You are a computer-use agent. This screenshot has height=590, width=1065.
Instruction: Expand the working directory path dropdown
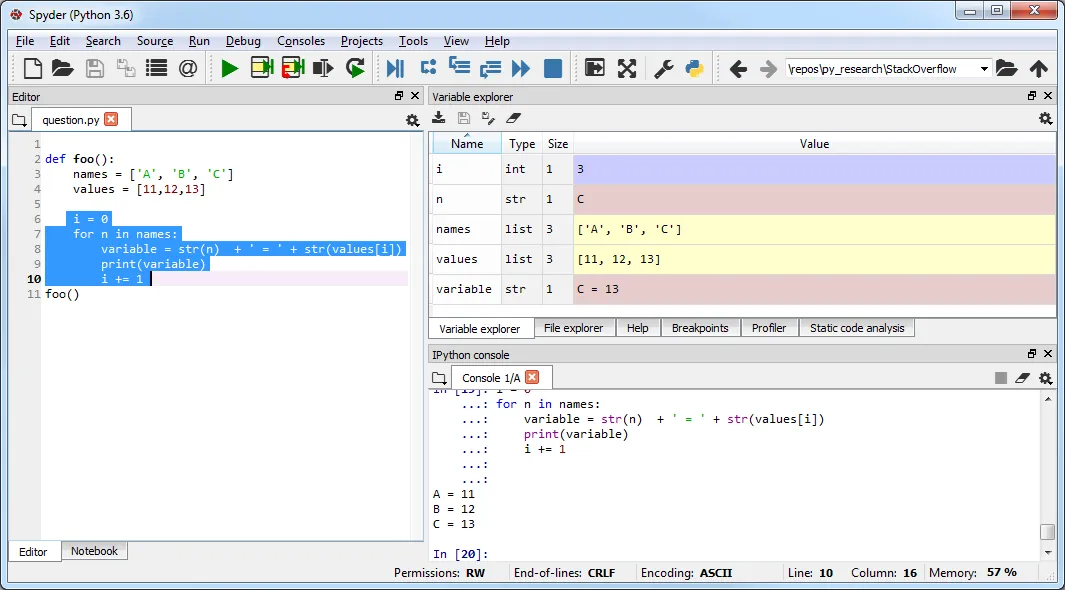pos(984,69)
